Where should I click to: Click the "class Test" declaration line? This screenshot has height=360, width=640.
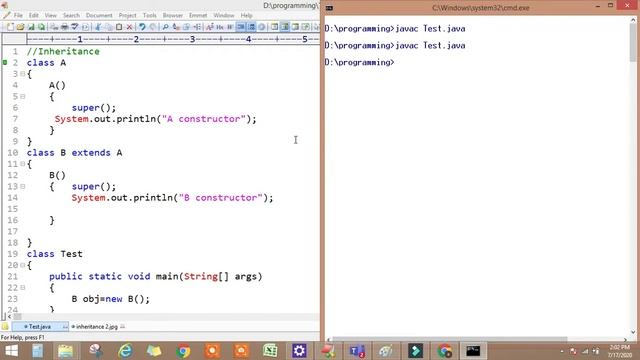tap(55, 254)
